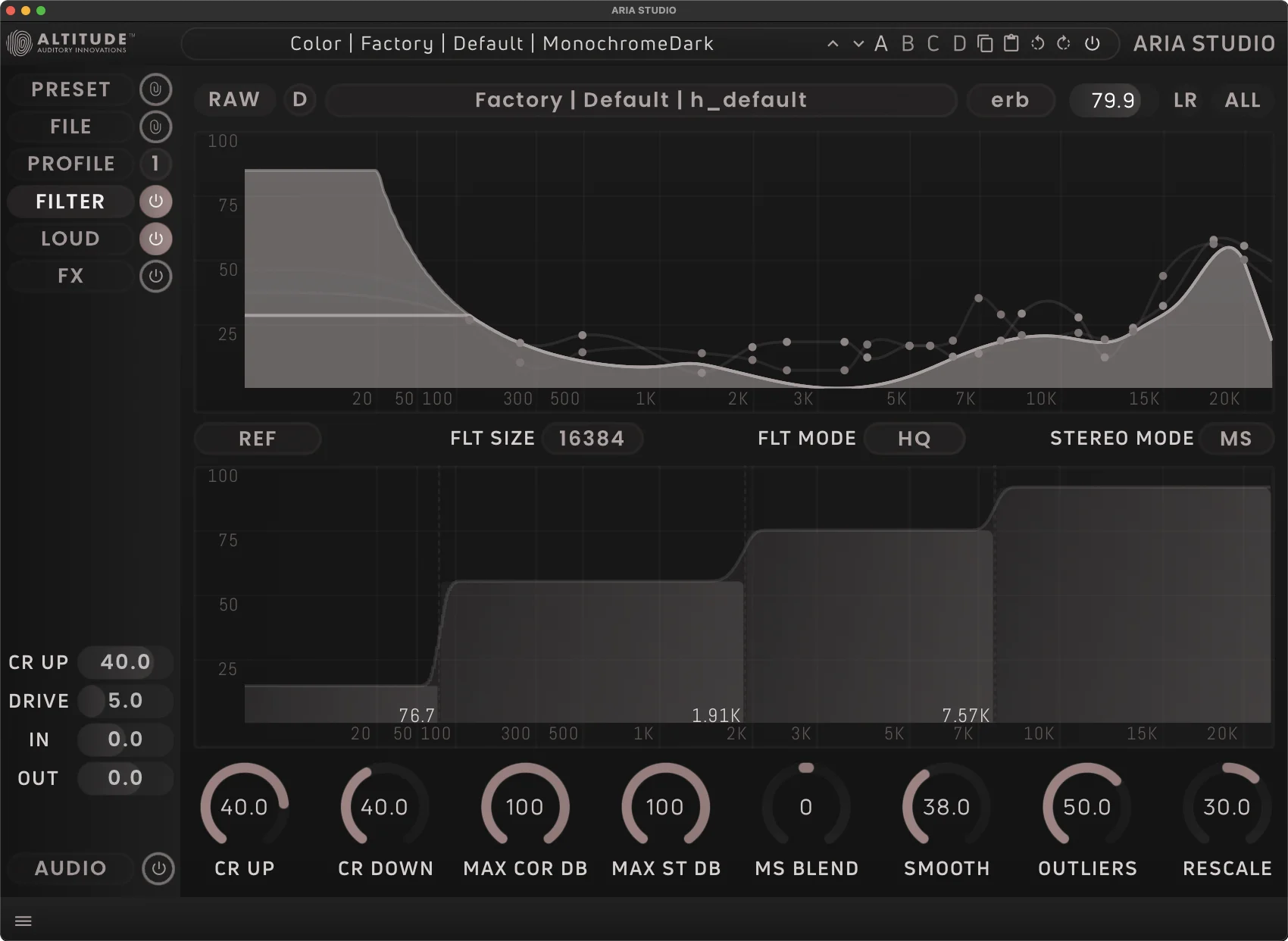Switch to preset slot B
Screen dimensions: 1288x941
pyautogui.click(x=907, y=43)
